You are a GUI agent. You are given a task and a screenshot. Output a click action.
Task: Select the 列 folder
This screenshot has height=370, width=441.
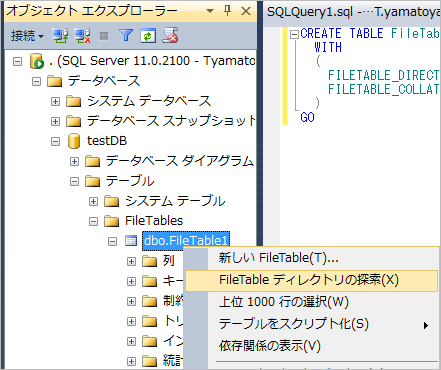point(169,261)
